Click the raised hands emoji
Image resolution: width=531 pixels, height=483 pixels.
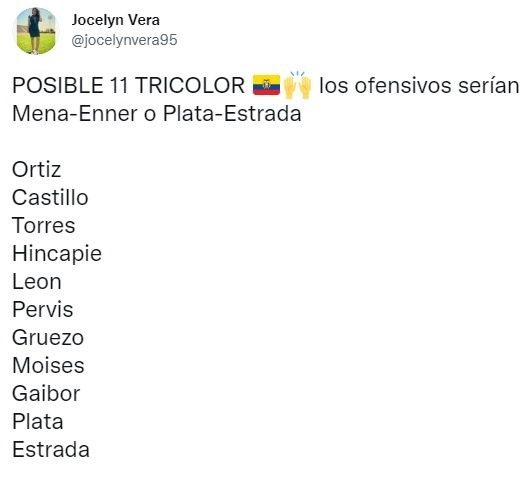point(297,85)
